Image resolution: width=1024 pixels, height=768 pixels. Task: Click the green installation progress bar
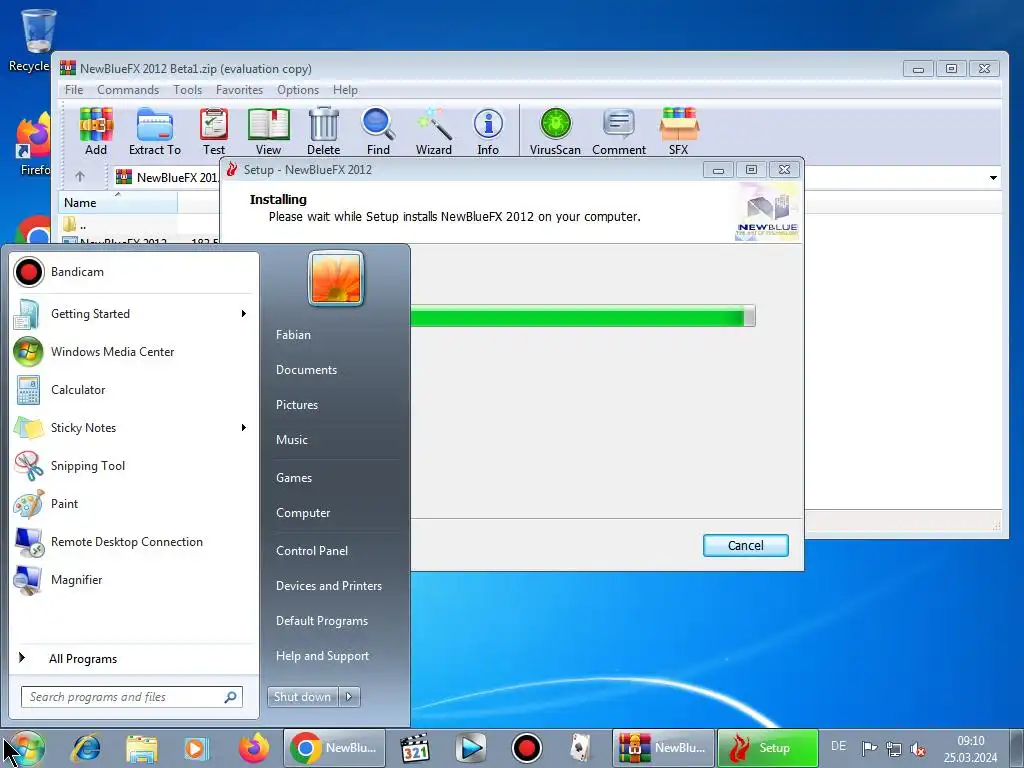click(x=583, y=316)
